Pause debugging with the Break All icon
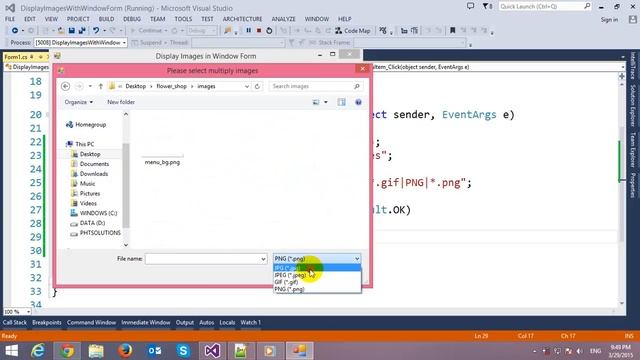Viewport: 640px width, 360px height. (248, 31)
